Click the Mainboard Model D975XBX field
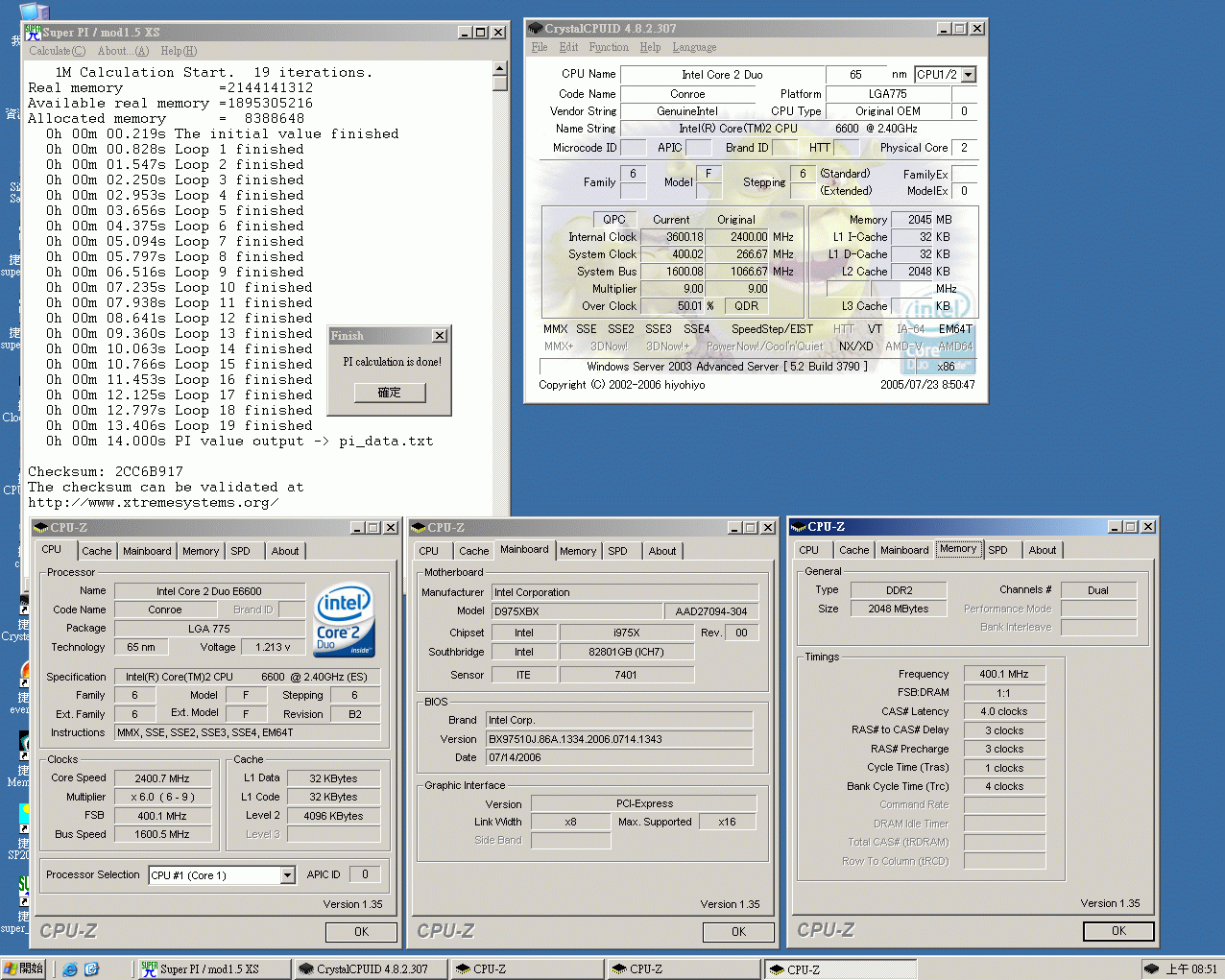Image resolution: width=1225 pixels, height=980 pixels. (576, 611)
